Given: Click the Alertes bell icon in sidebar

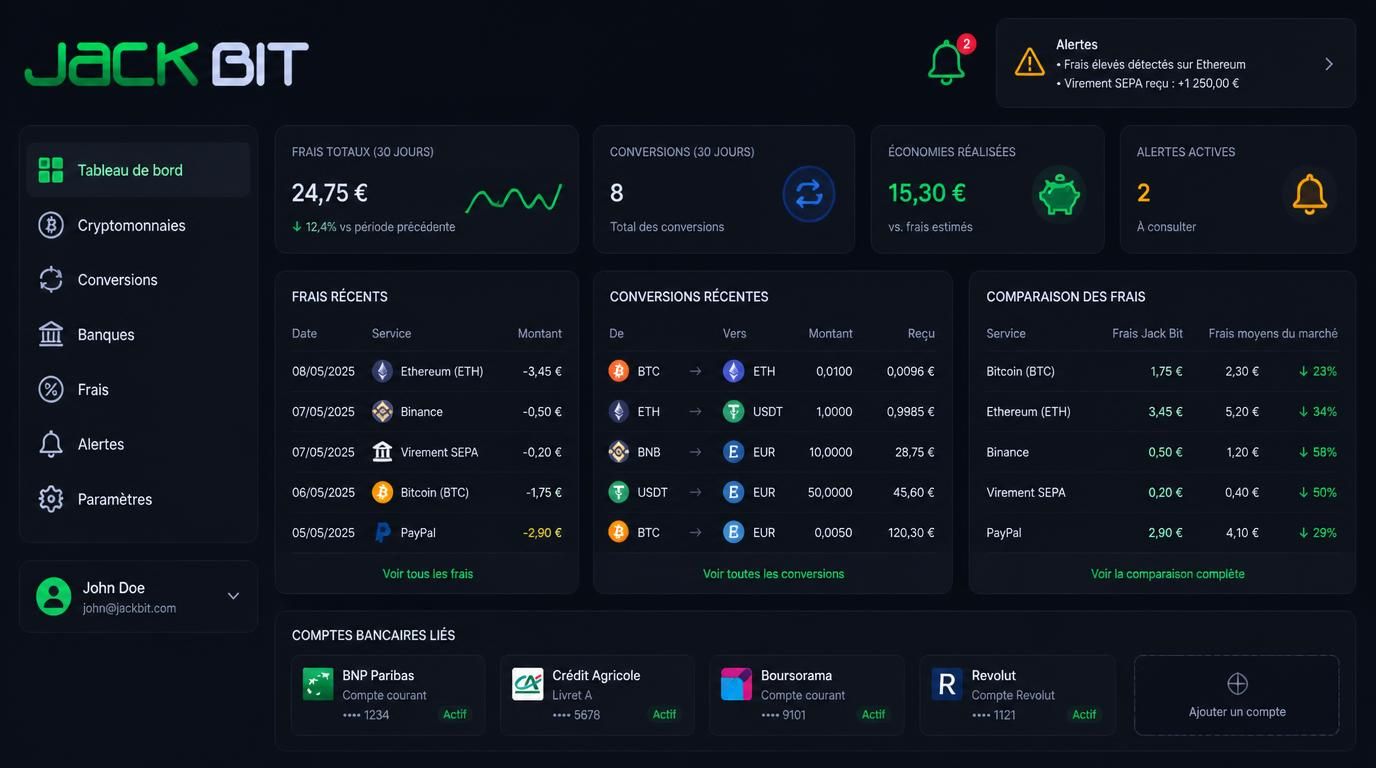Looking at the screenshot, I should (x=51, y=444).
